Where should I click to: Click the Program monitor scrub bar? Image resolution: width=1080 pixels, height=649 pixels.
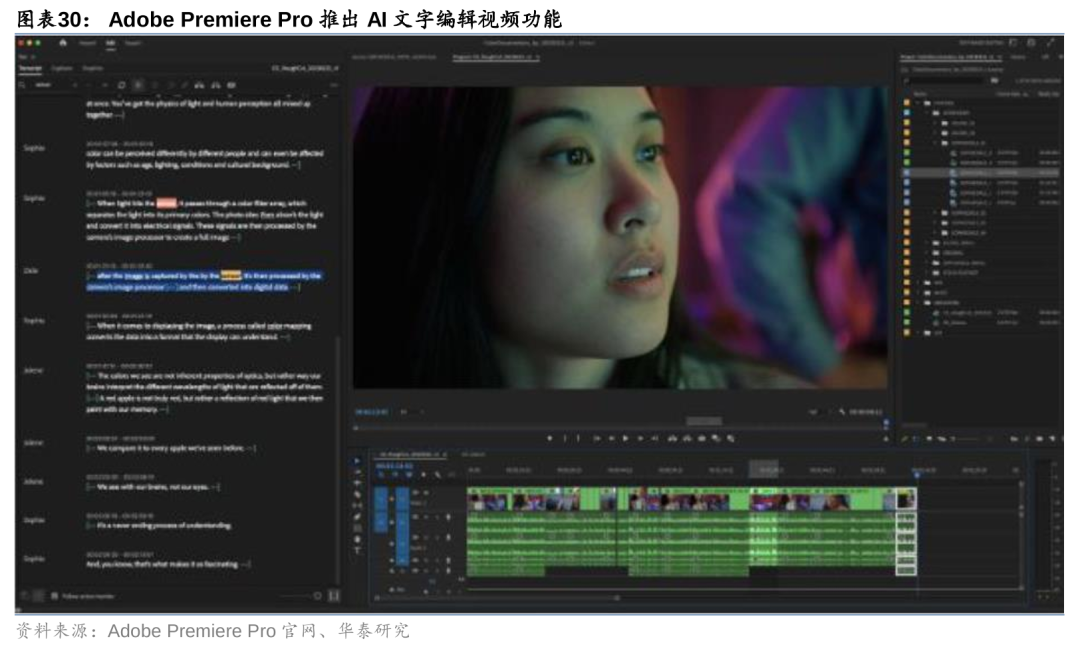tap(620, 427)
